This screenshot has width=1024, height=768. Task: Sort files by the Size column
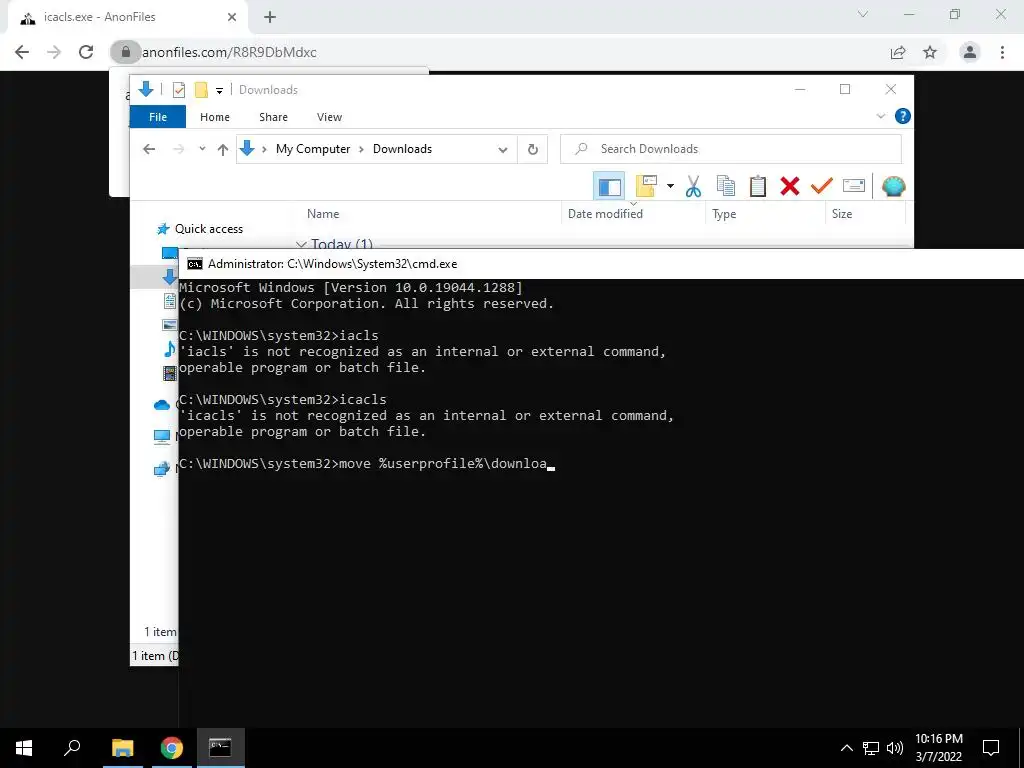coord(842,214)
